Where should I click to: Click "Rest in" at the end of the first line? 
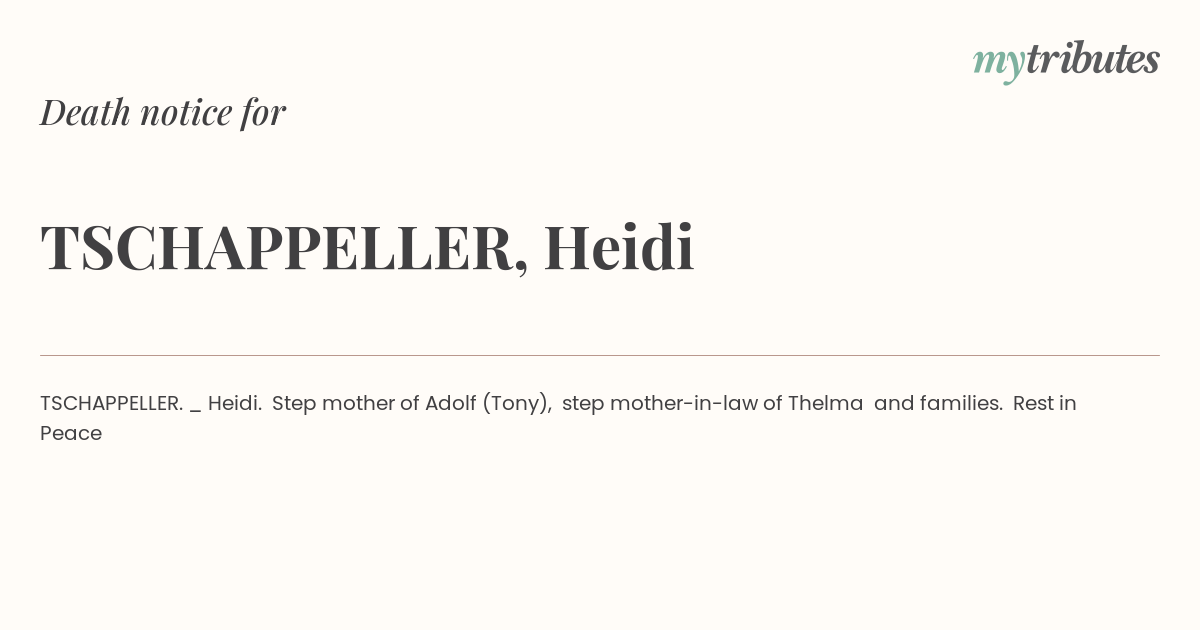pos(1045,403)
